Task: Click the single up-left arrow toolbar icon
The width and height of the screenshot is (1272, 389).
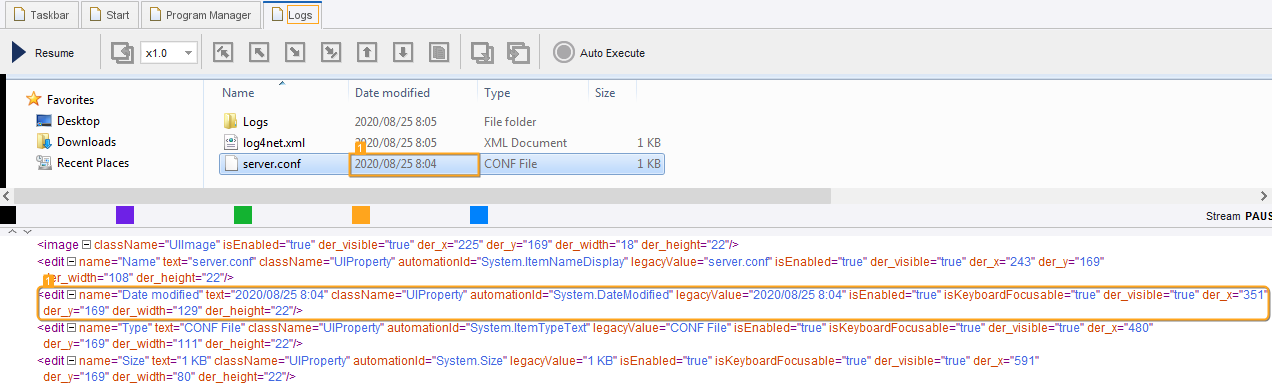Action: [x=259, y=53]
